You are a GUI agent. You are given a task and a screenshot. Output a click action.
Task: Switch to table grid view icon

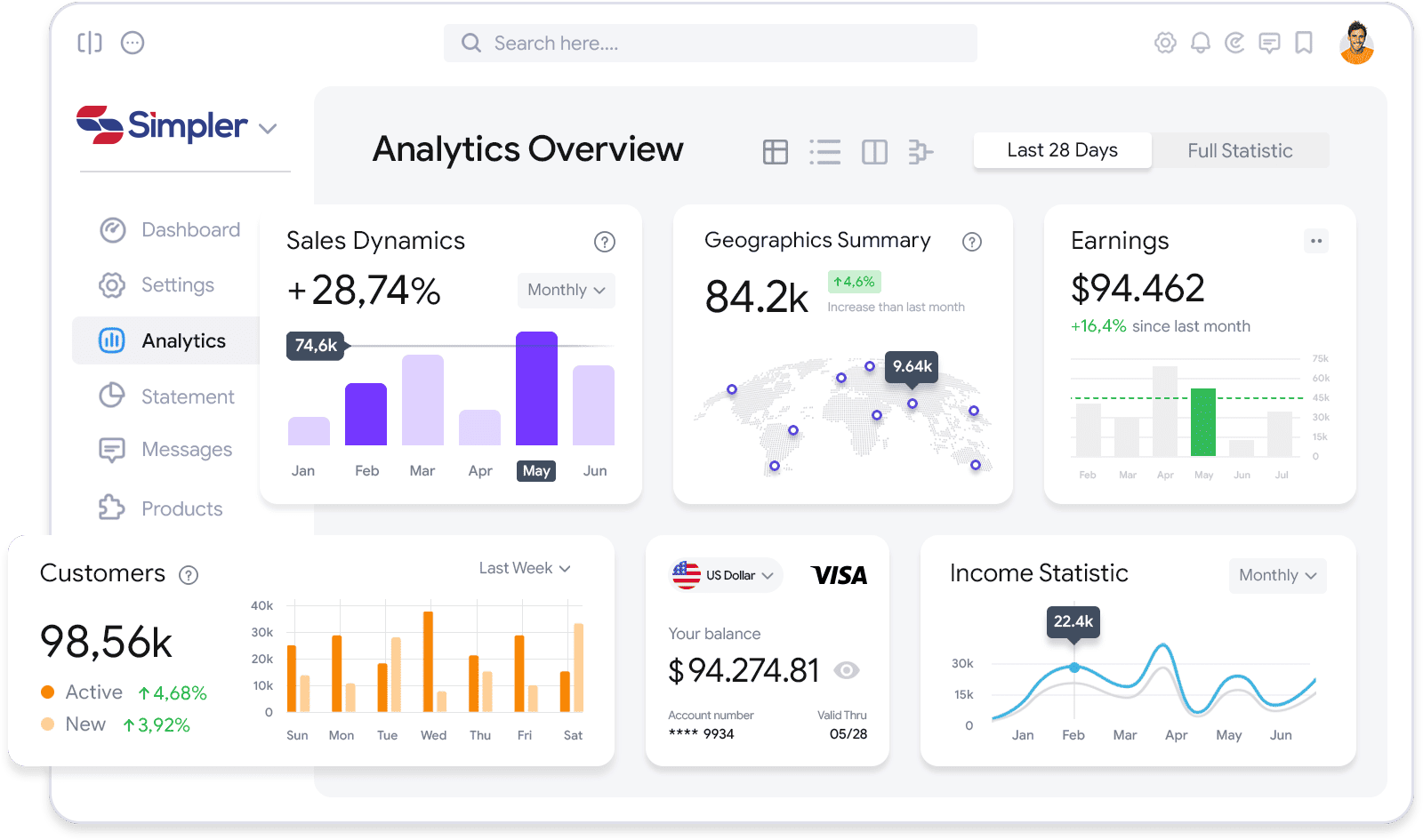[x=776, y=152]
